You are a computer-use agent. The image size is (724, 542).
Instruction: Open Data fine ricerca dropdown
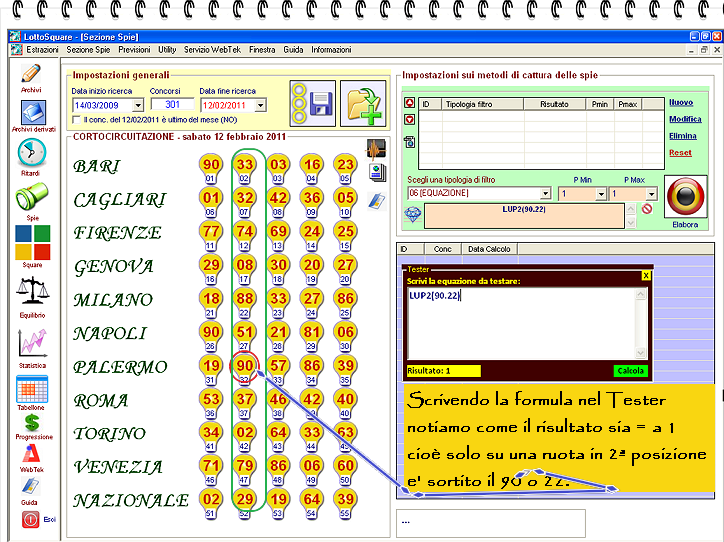(x=260, y=106)
